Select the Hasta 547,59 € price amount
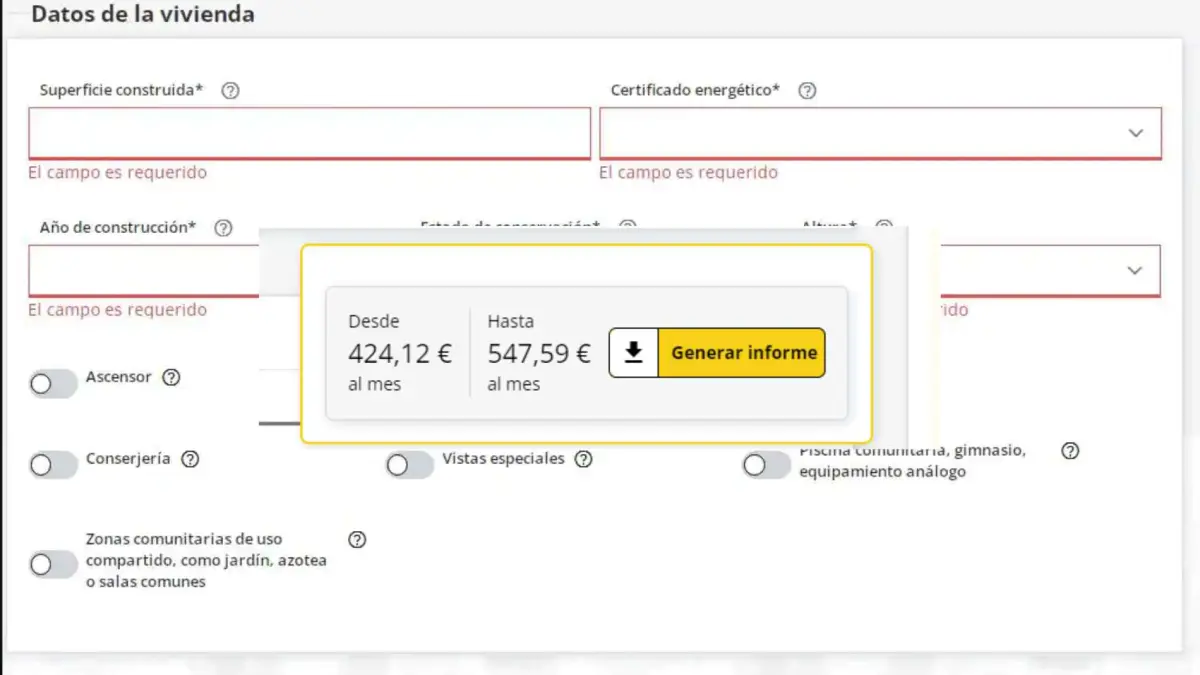Screen dimensions: 1200x675 [539, 354]
